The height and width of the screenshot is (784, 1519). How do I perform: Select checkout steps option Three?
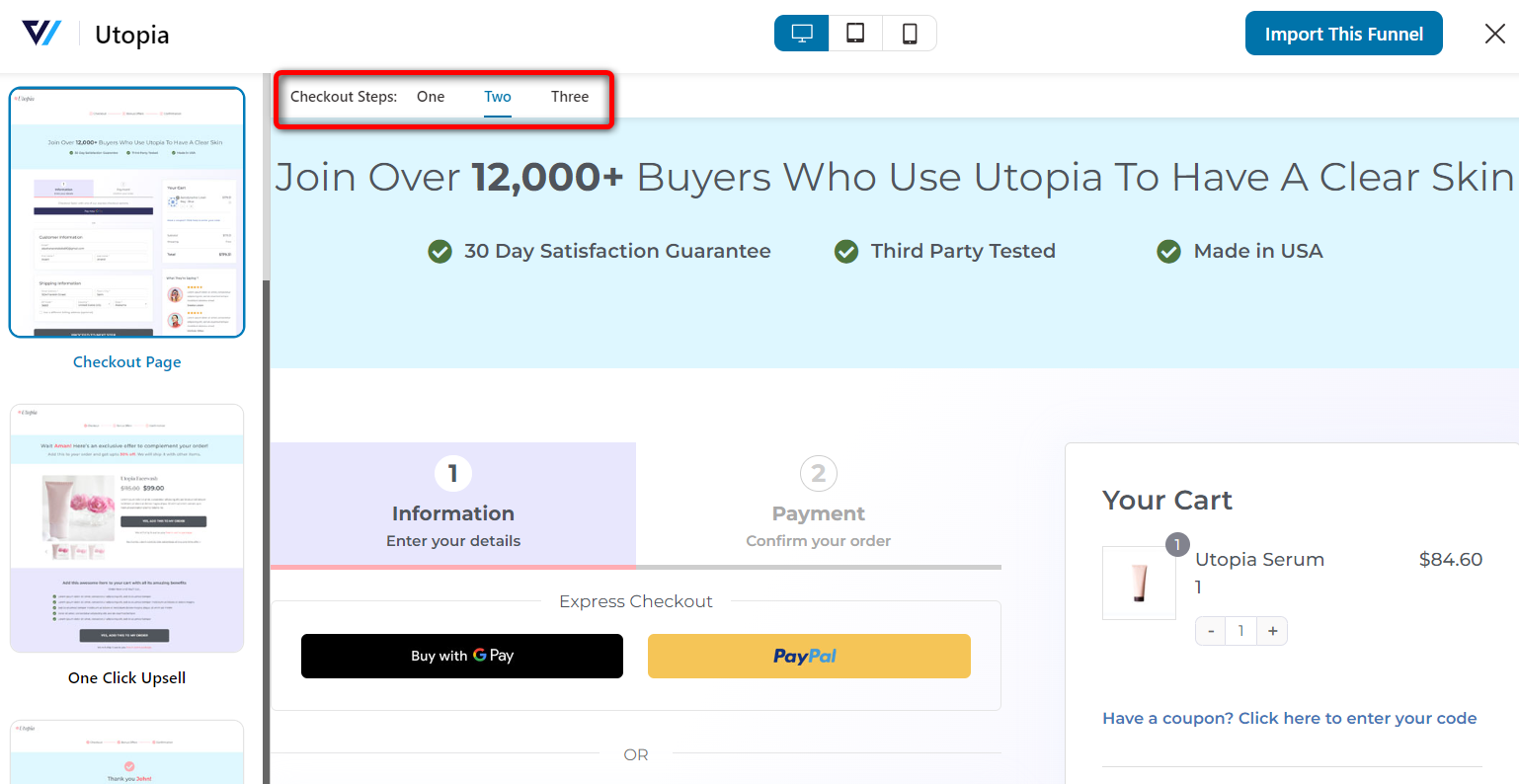click(569, 96)
